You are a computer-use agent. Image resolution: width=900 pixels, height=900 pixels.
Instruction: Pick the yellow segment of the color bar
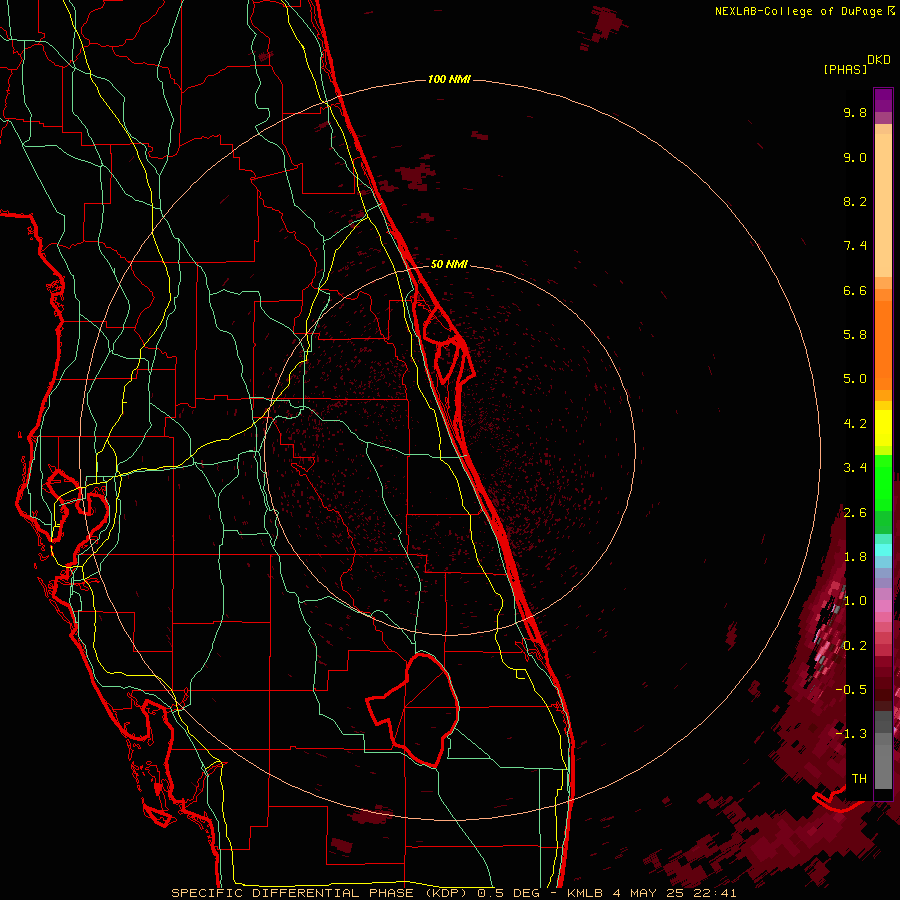coord(883,427)
